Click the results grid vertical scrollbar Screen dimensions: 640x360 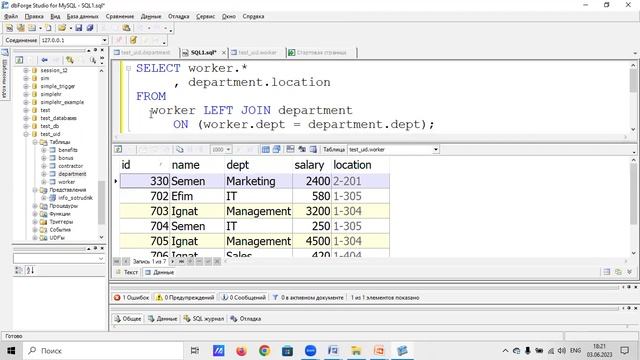point(633,207)
